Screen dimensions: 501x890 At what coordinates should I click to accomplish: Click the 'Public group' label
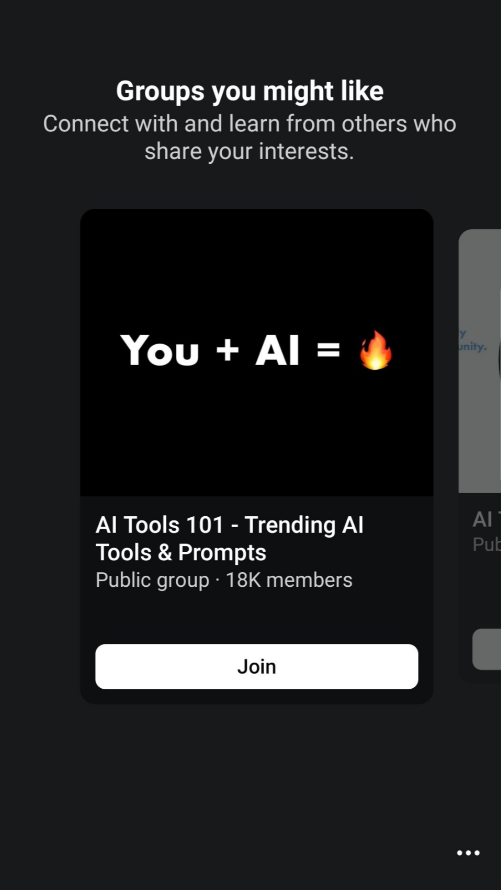pos(152,580)
